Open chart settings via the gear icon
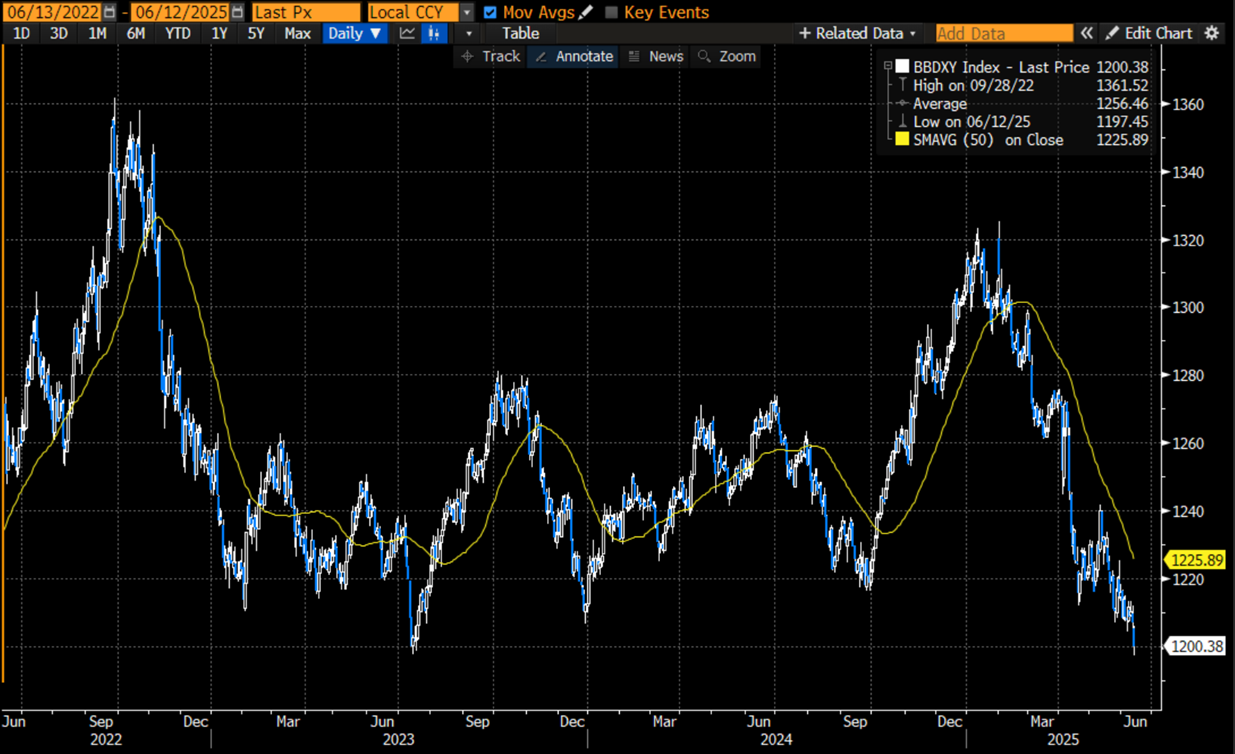The width and height of the screenshot is (1235, 754). point(1211,33)
